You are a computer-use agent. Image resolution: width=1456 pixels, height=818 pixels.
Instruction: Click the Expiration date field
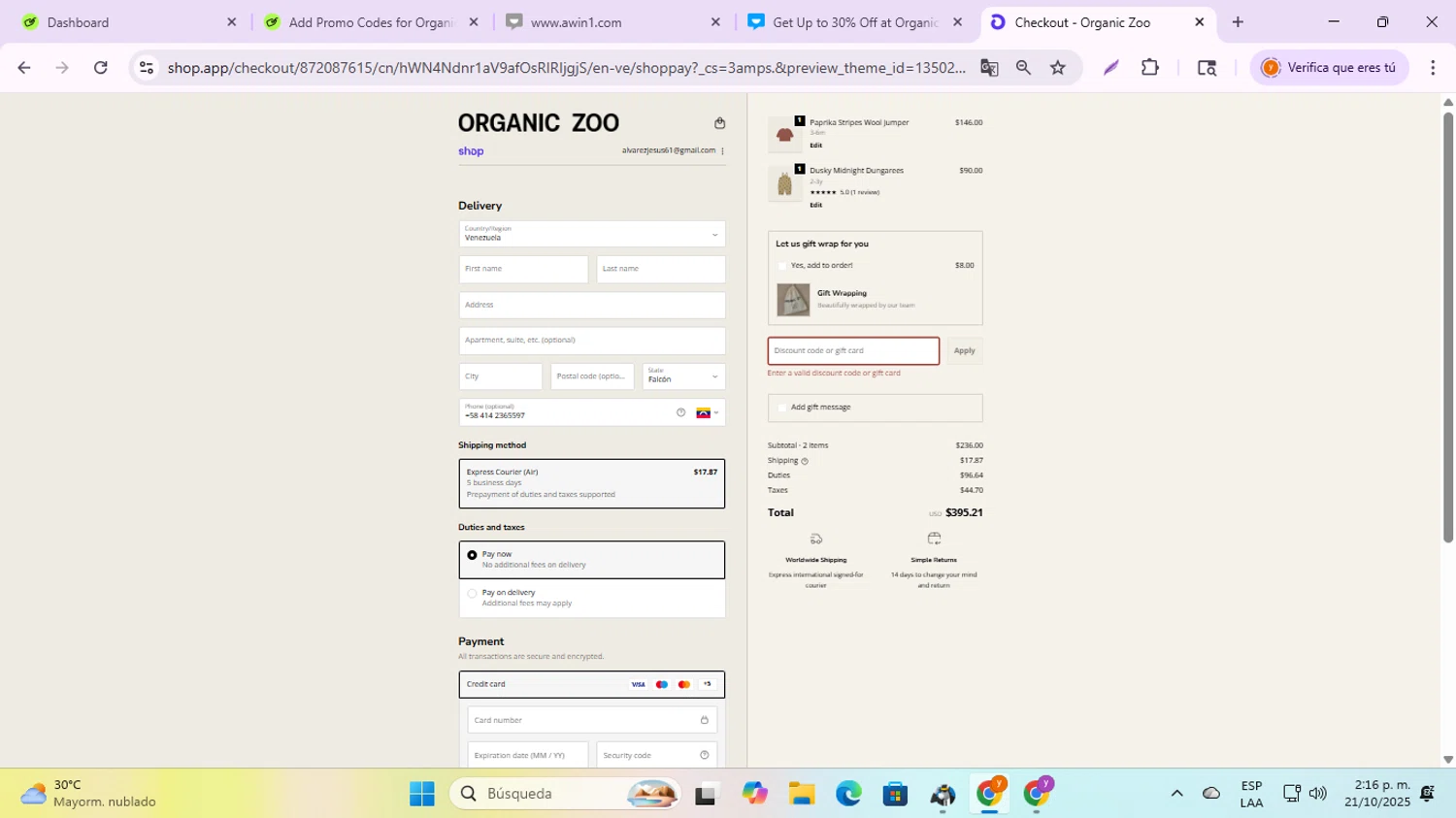(528, 755)
